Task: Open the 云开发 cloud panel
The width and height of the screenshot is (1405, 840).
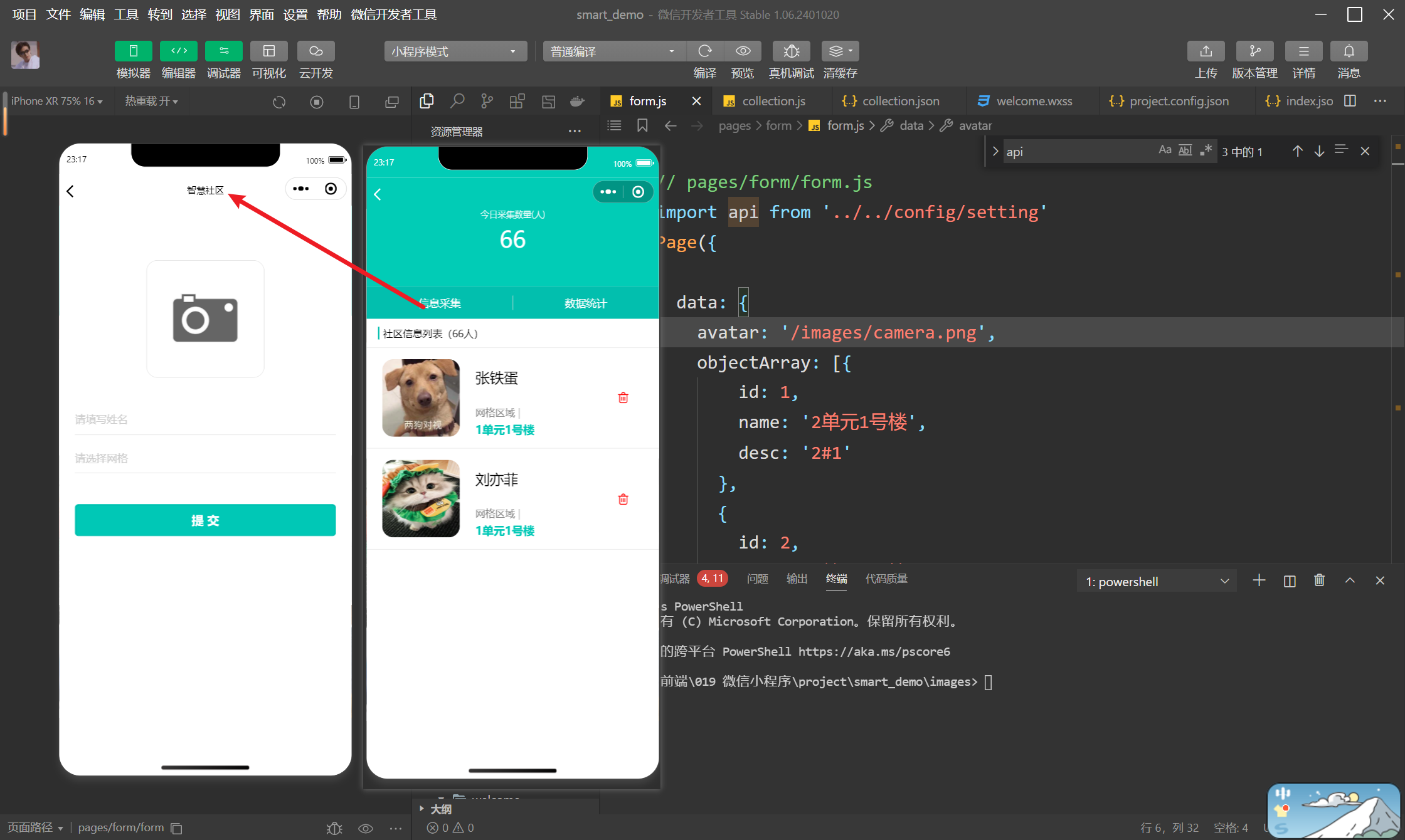Action: point(315,51)
